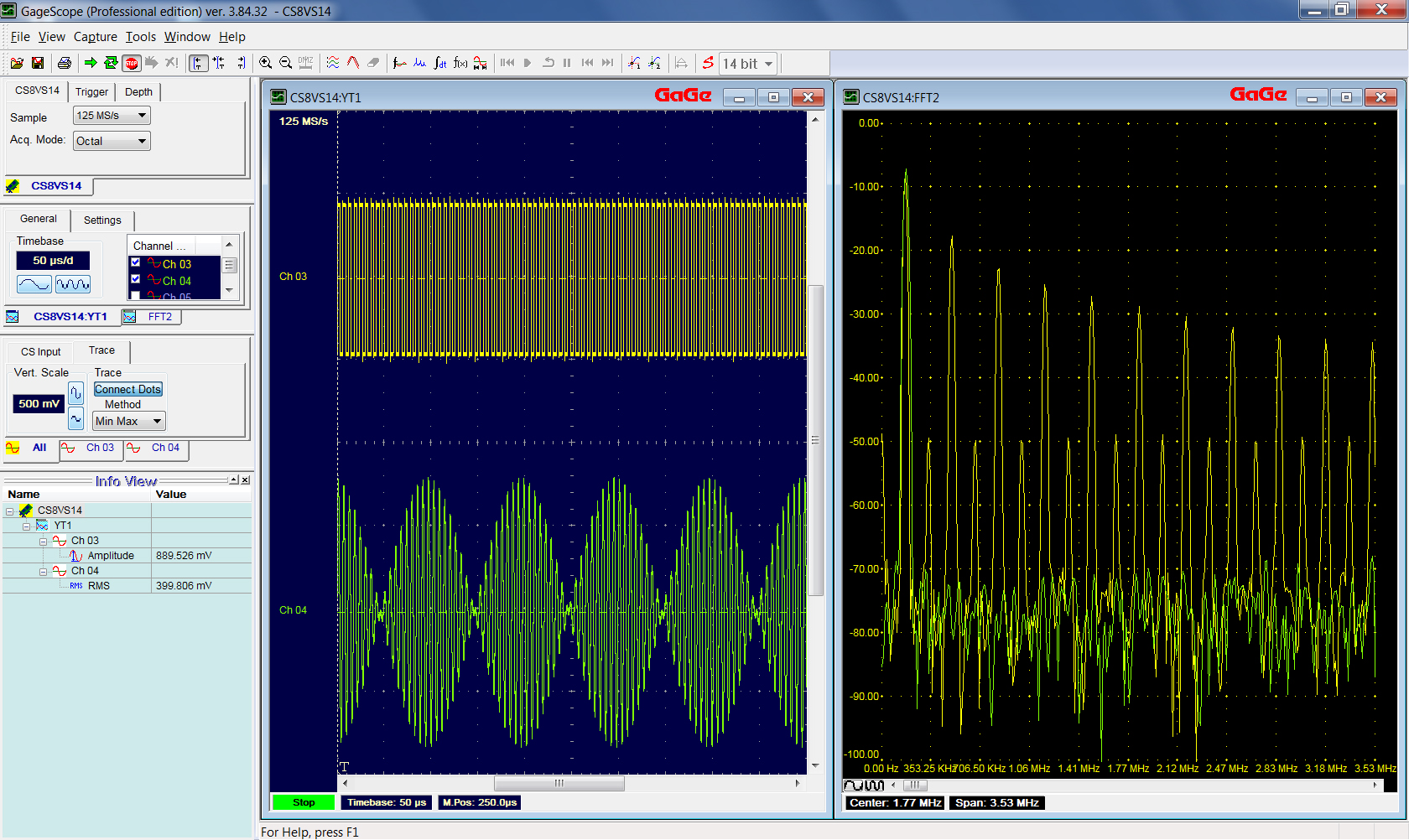This screenshot has width=1409, height=840.
Task: Click the green arrow single capture icon
Action: point(91,63)
